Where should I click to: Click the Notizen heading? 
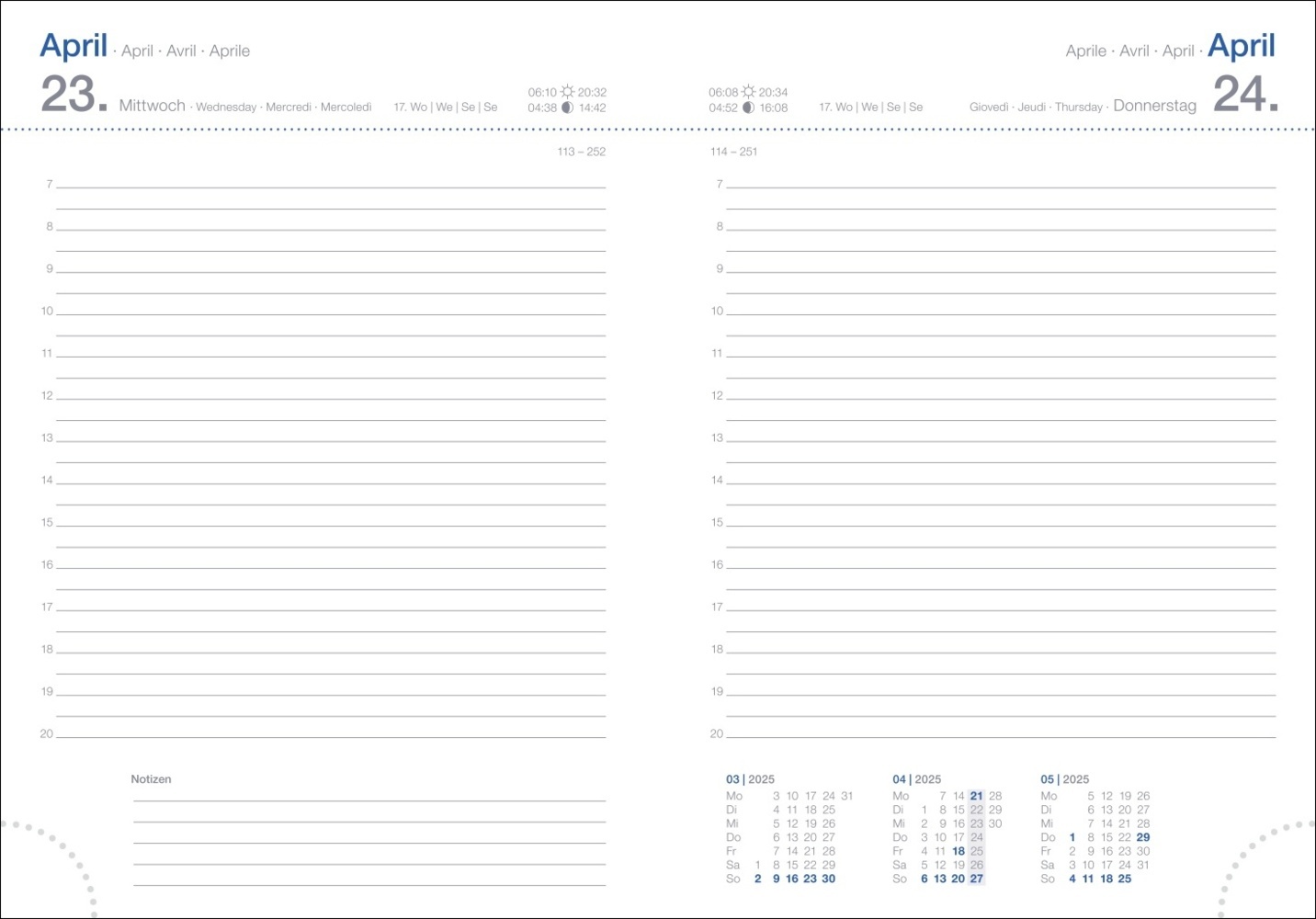click(x=151, y=779)
